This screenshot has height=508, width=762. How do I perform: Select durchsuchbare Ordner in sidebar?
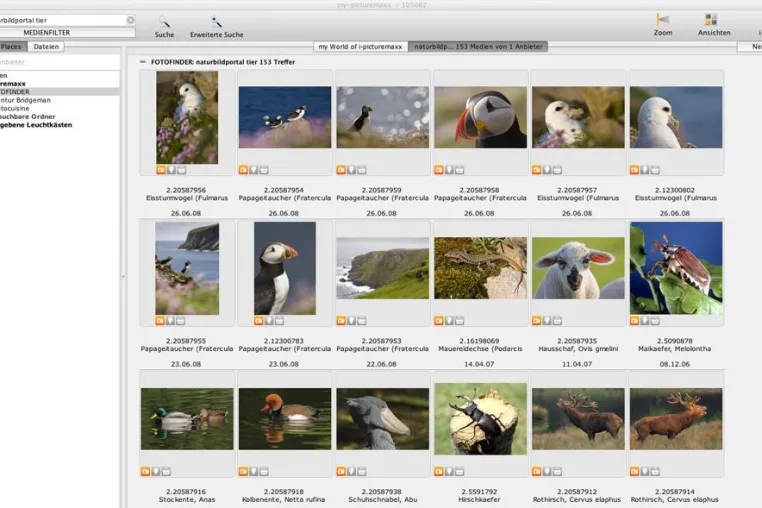tap(59, 117)
